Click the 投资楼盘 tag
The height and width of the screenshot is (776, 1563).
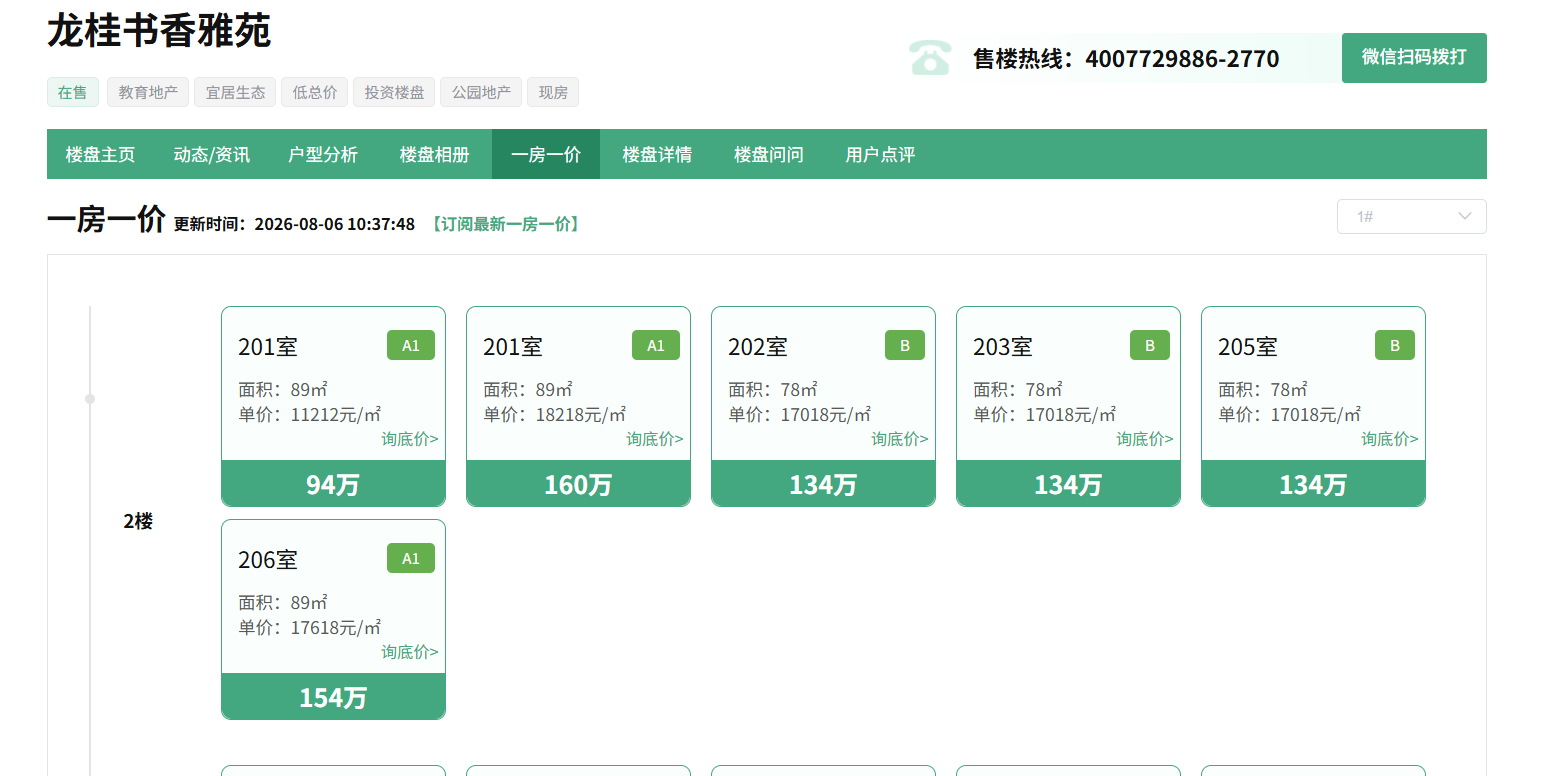(x=394, y=92)
